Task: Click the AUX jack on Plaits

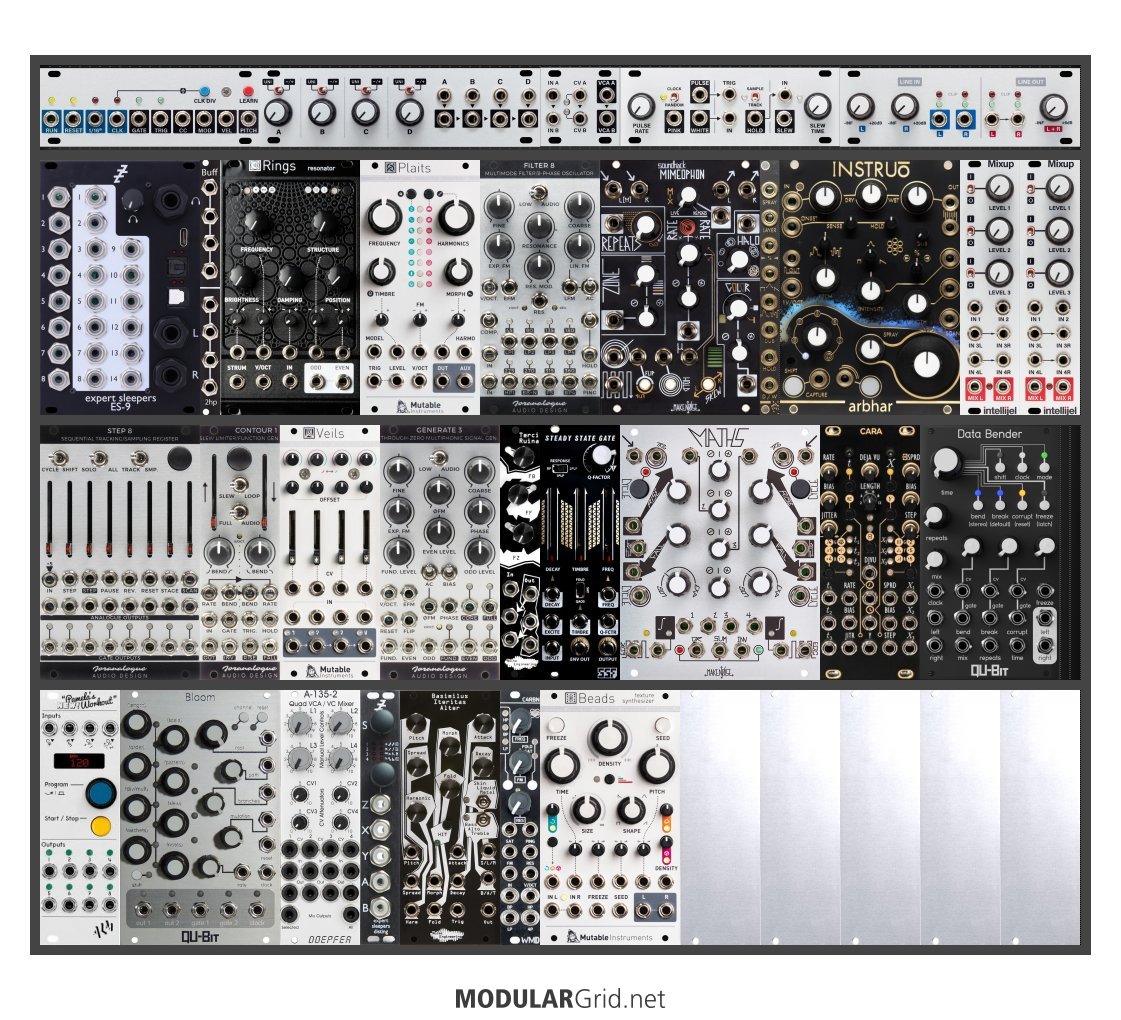Action: 465,382
